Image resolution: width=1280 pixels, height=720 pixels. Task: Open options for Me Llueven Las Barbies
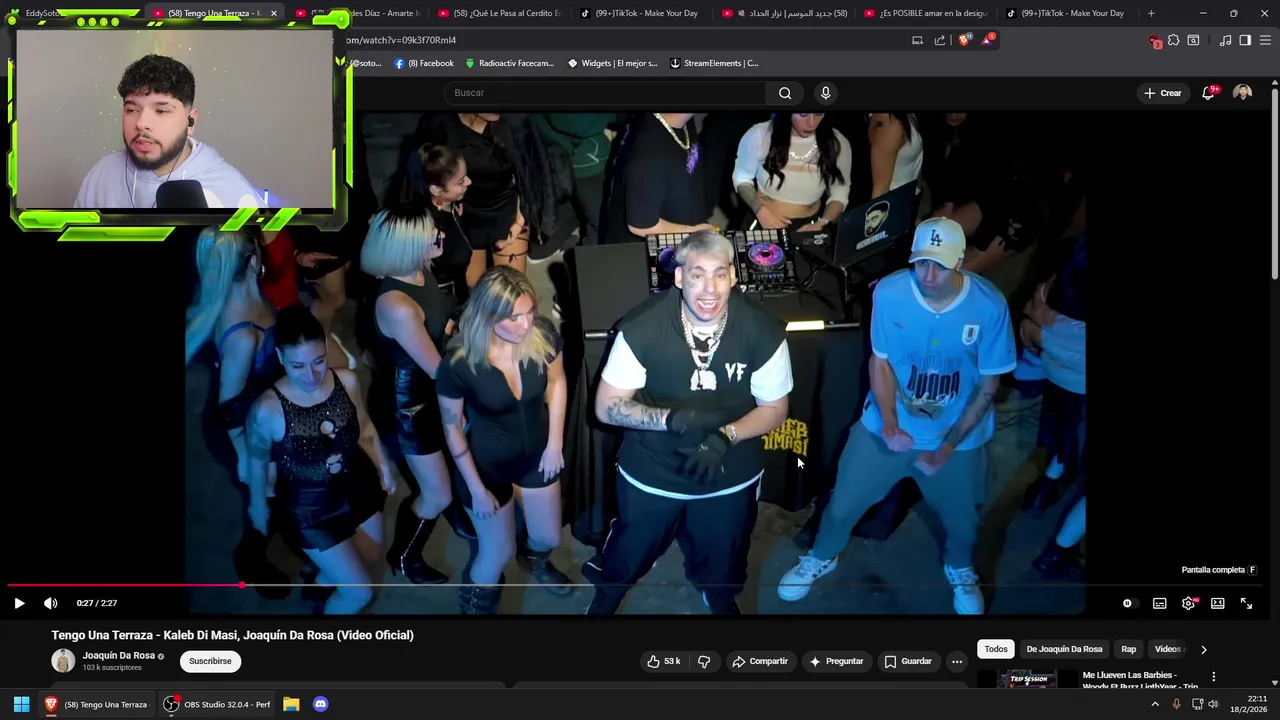click(1213, 677)
